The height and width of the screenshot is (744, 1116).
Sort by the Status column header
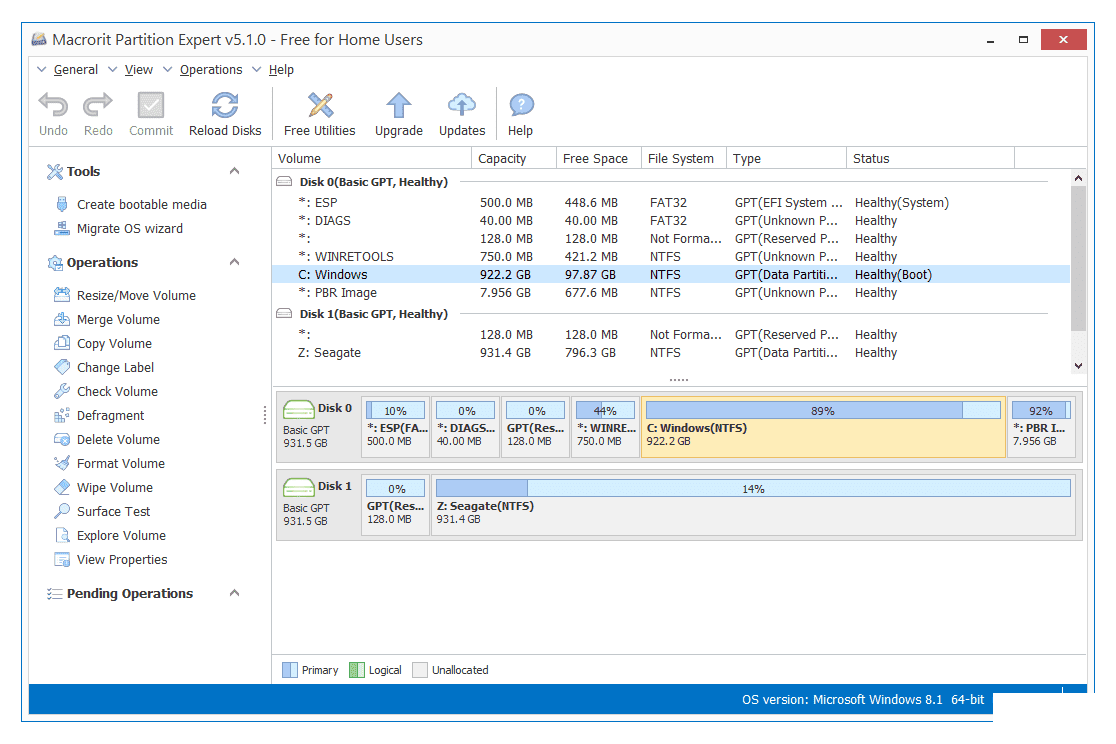(930, 158)
